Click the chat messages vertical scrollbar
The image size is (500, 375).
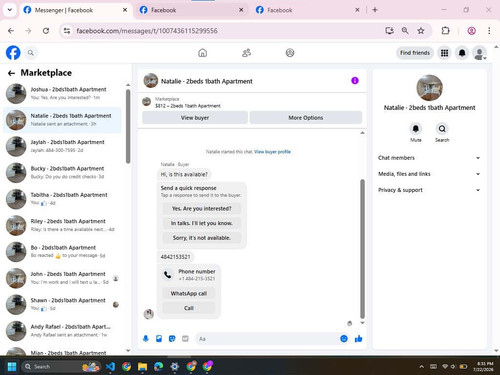[x=362, y=248]
